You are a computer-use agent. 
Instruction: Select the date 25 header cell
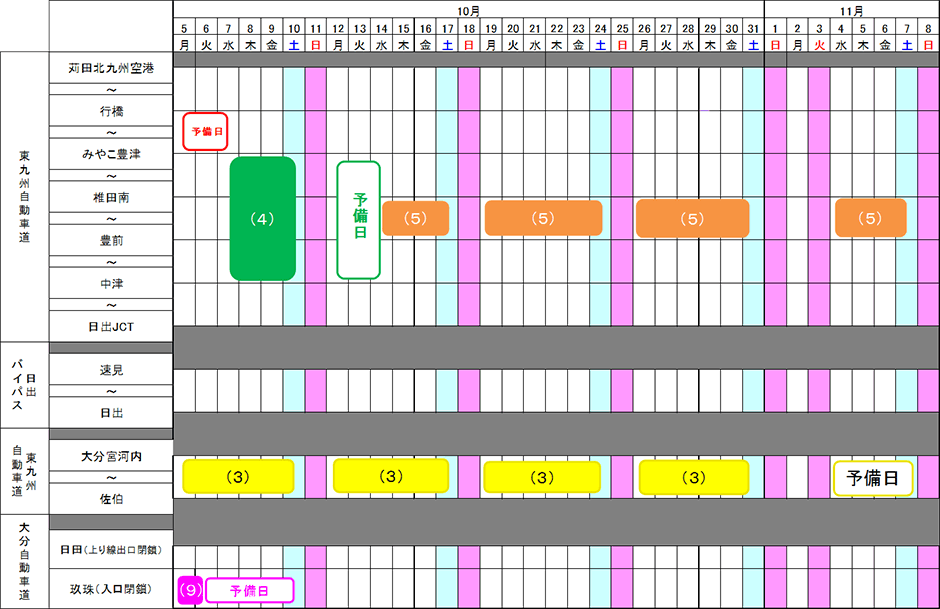point(622,28)
